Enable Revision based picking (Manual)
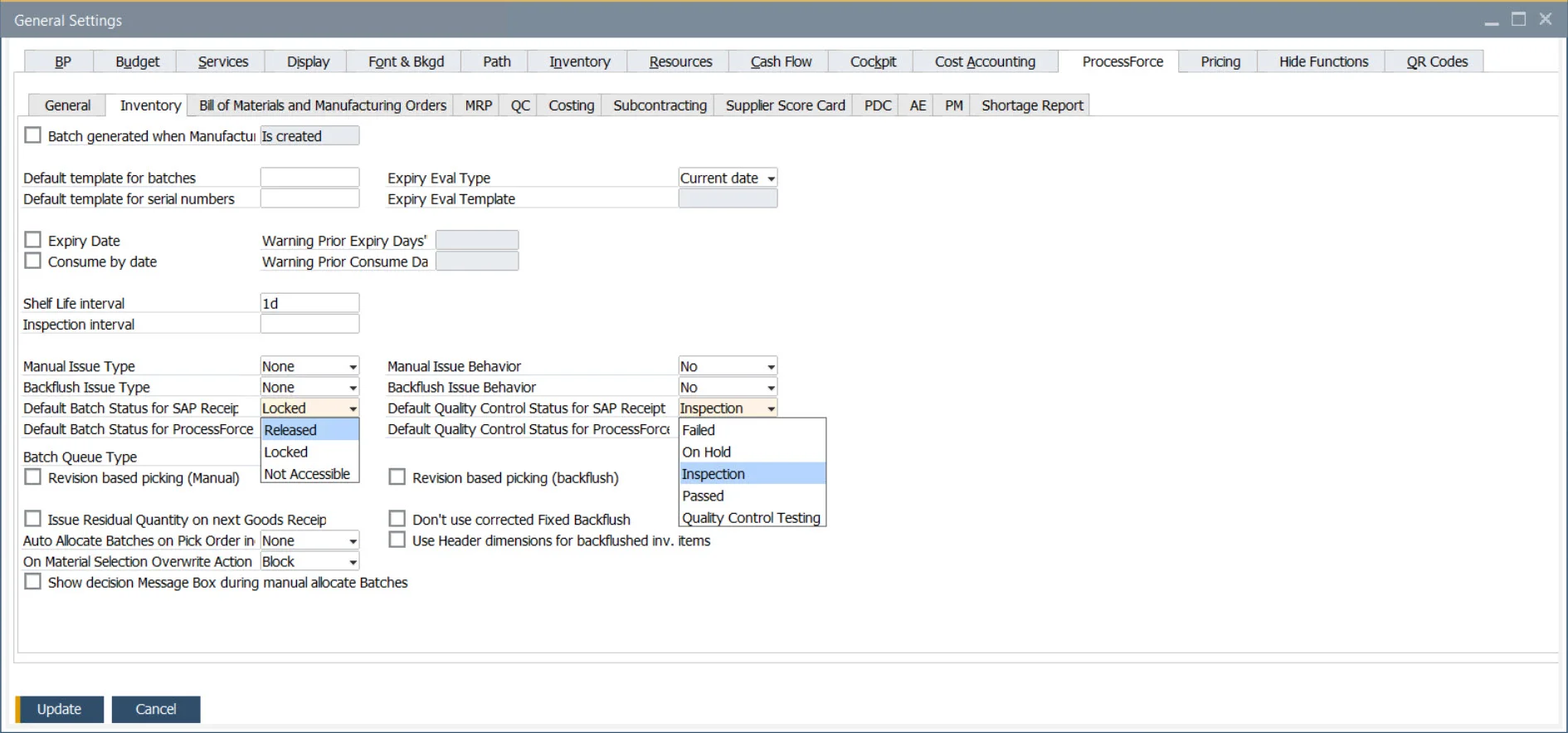Viewport: 1568px width, 733px height. [x=33, y=477]
